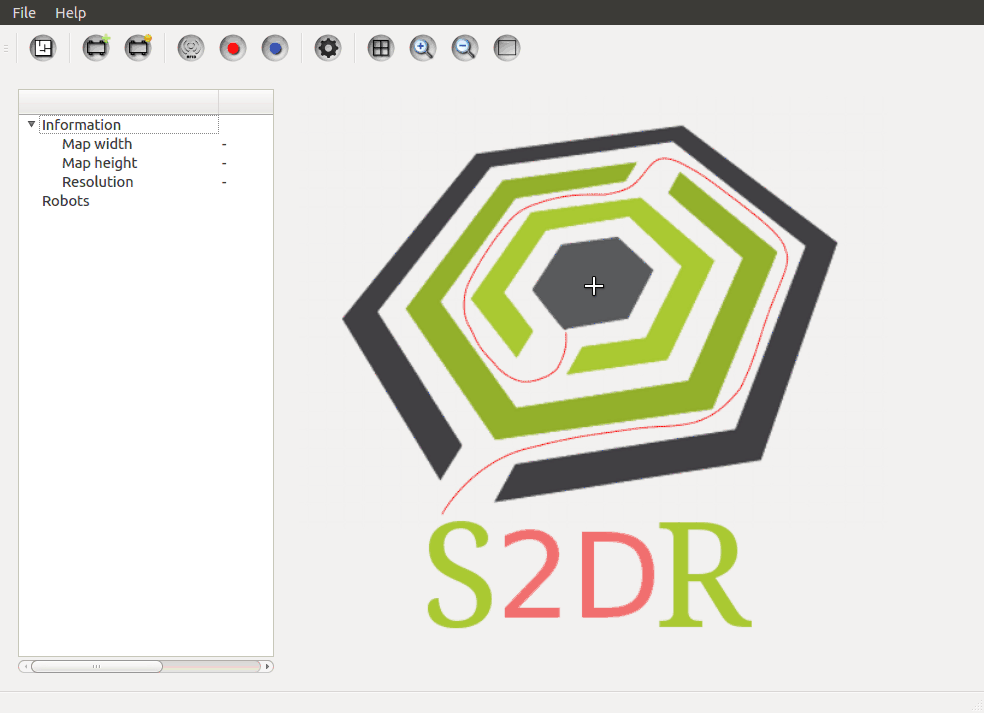Image resolution: width=984 pixels, height=713 pixels.
Task: Click the create robot icon with green plus
Action: pyautogui.click(x=96, y=48)
